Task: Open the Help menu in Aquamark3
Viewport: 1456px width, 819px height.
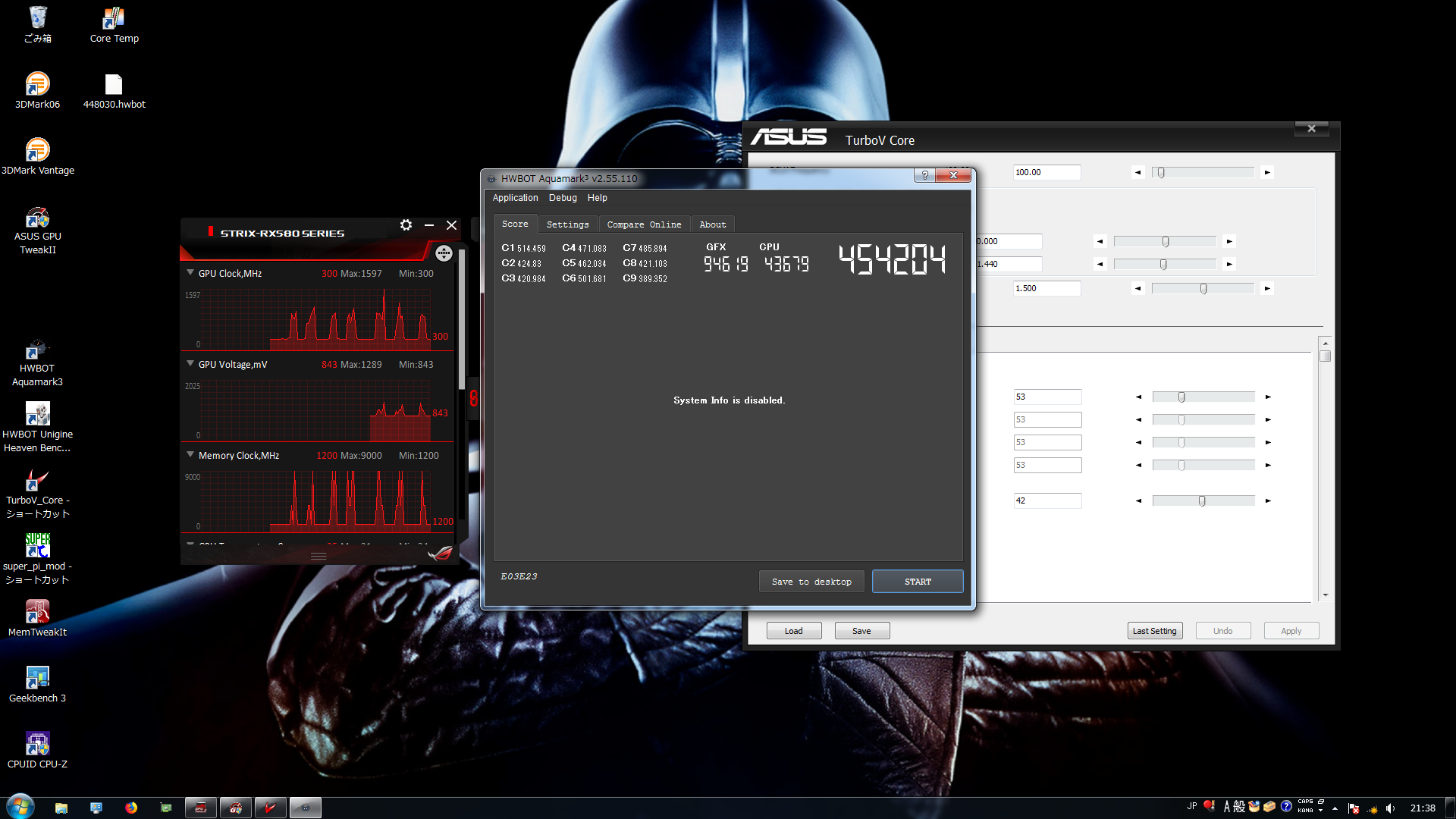Action: (598, 198)
